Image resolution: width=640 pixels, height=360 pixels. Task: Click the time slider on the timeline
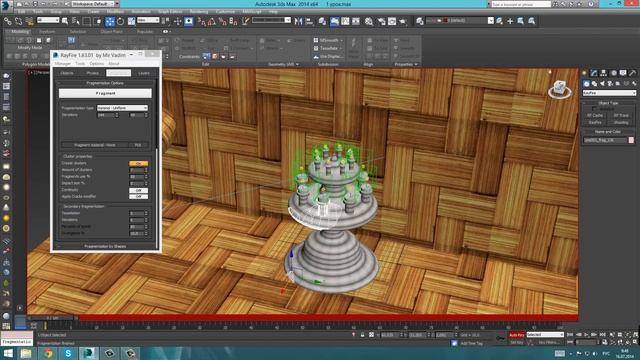(x=51, y=318)
